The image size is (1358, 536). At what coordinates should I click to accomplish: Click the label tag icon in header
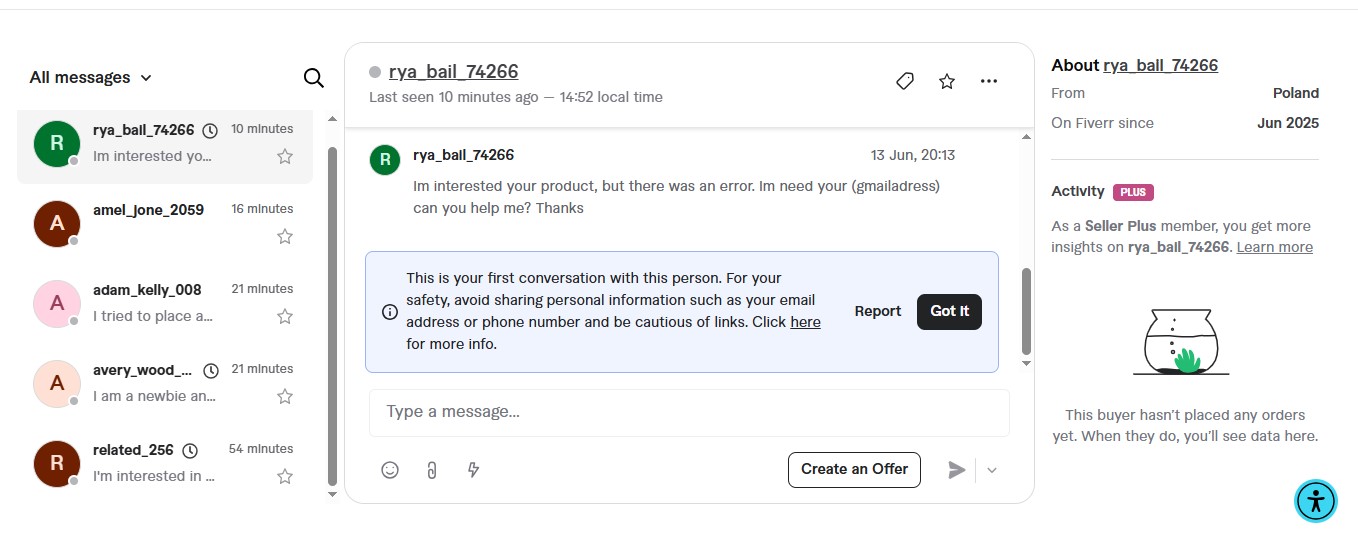tap(905, 81)
